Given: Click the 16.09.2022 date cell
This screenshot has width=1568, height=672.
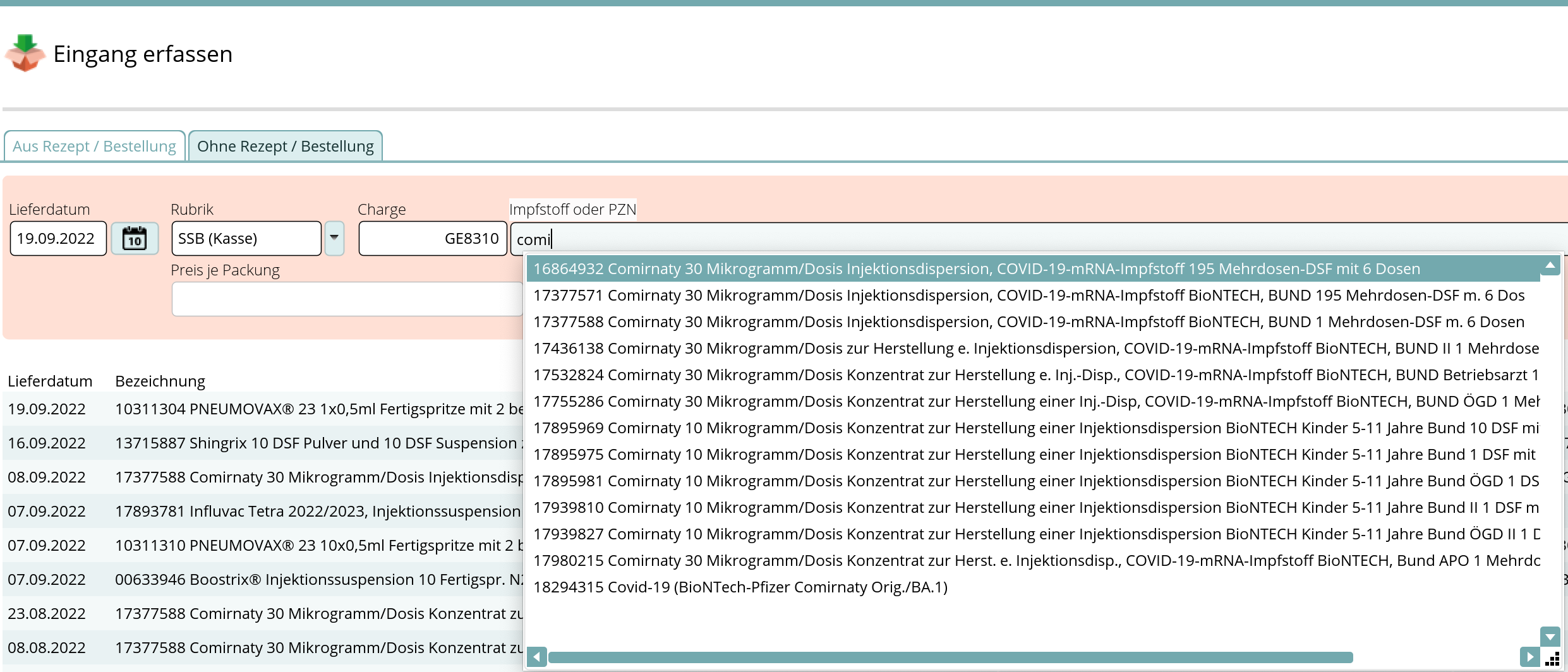Looking at the screenshot, I should pos(47,443).
